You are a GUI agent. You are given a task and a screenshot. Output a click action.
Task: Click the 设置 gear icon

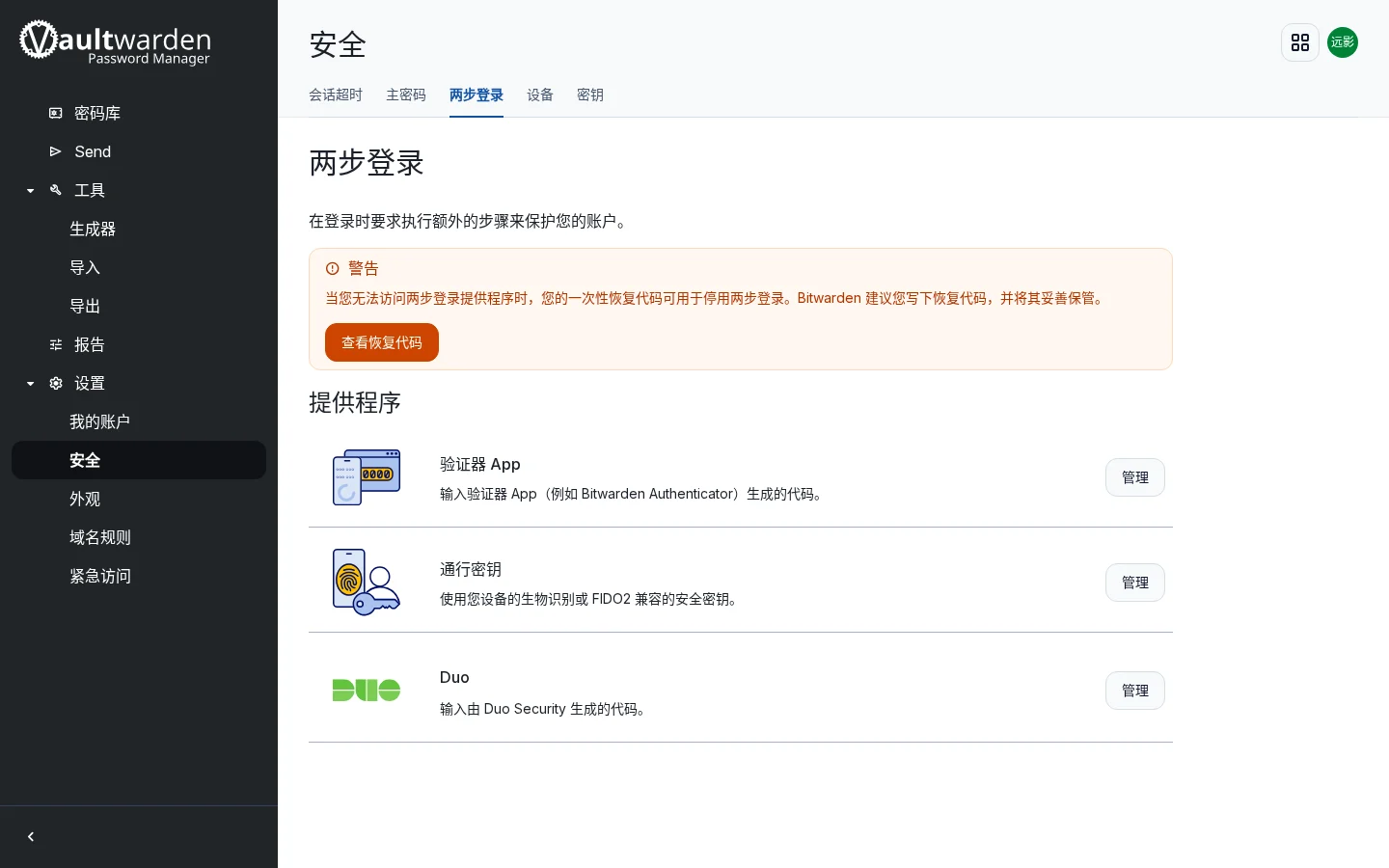point(56,383)
